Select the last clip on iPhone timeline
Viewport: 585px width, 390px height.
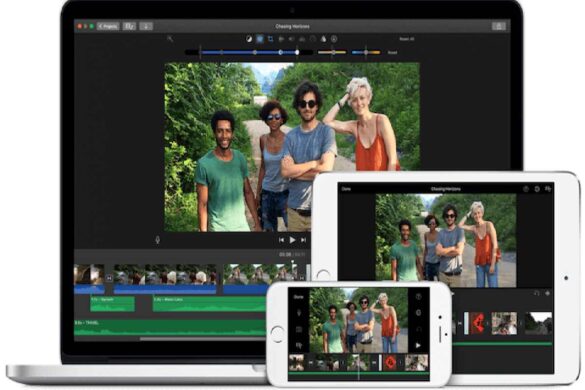pos(417,362)
